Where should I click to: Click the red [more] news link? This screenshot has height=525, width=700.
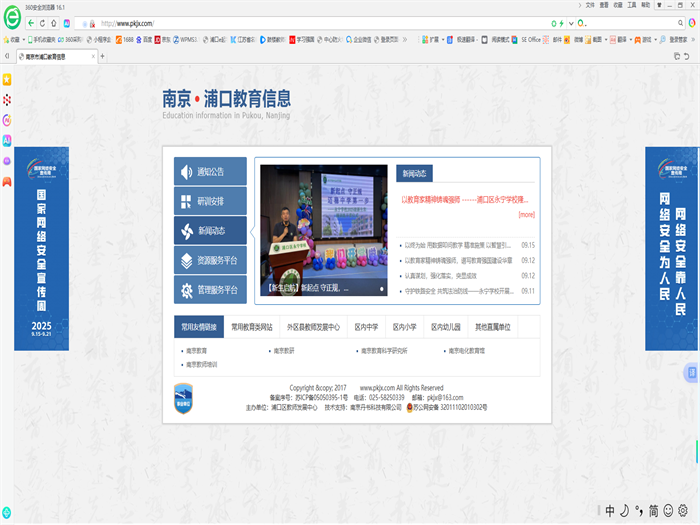click(526, 214)
